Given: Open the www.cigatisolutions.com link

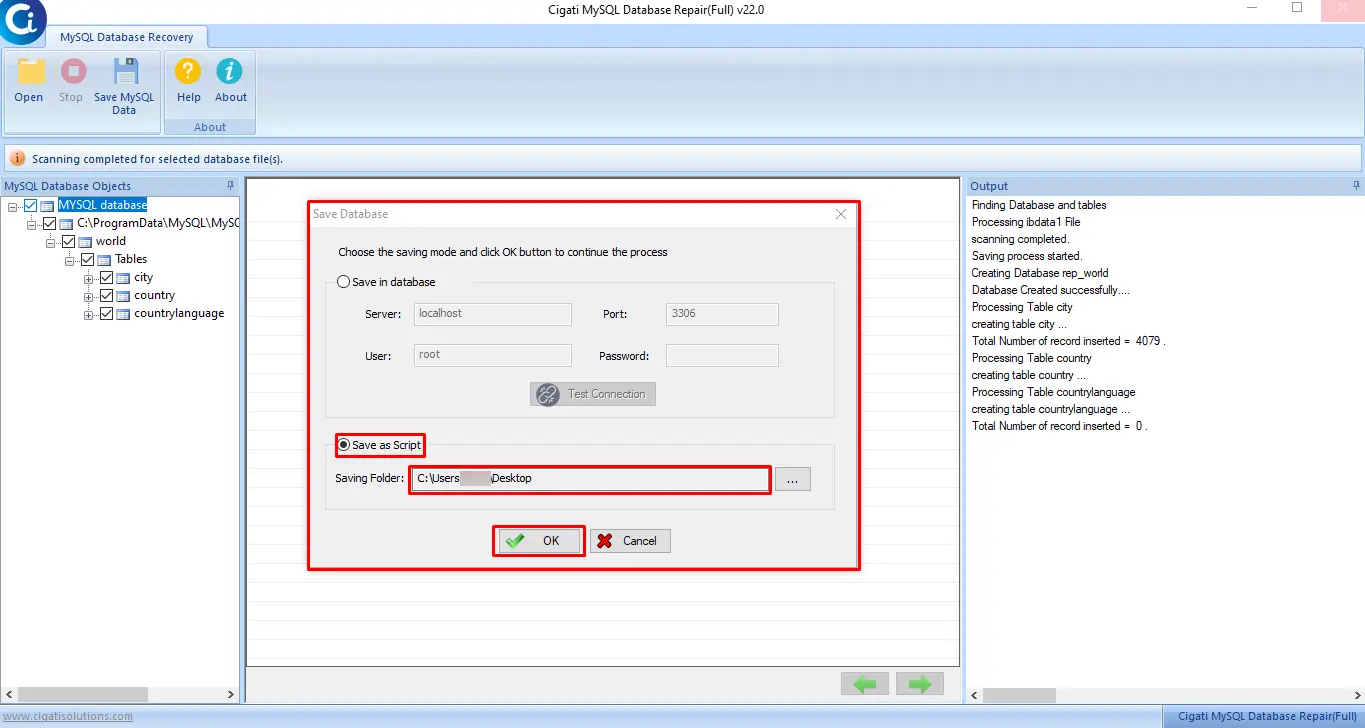Looking at the screenshot, I should [x=67, y=716].
